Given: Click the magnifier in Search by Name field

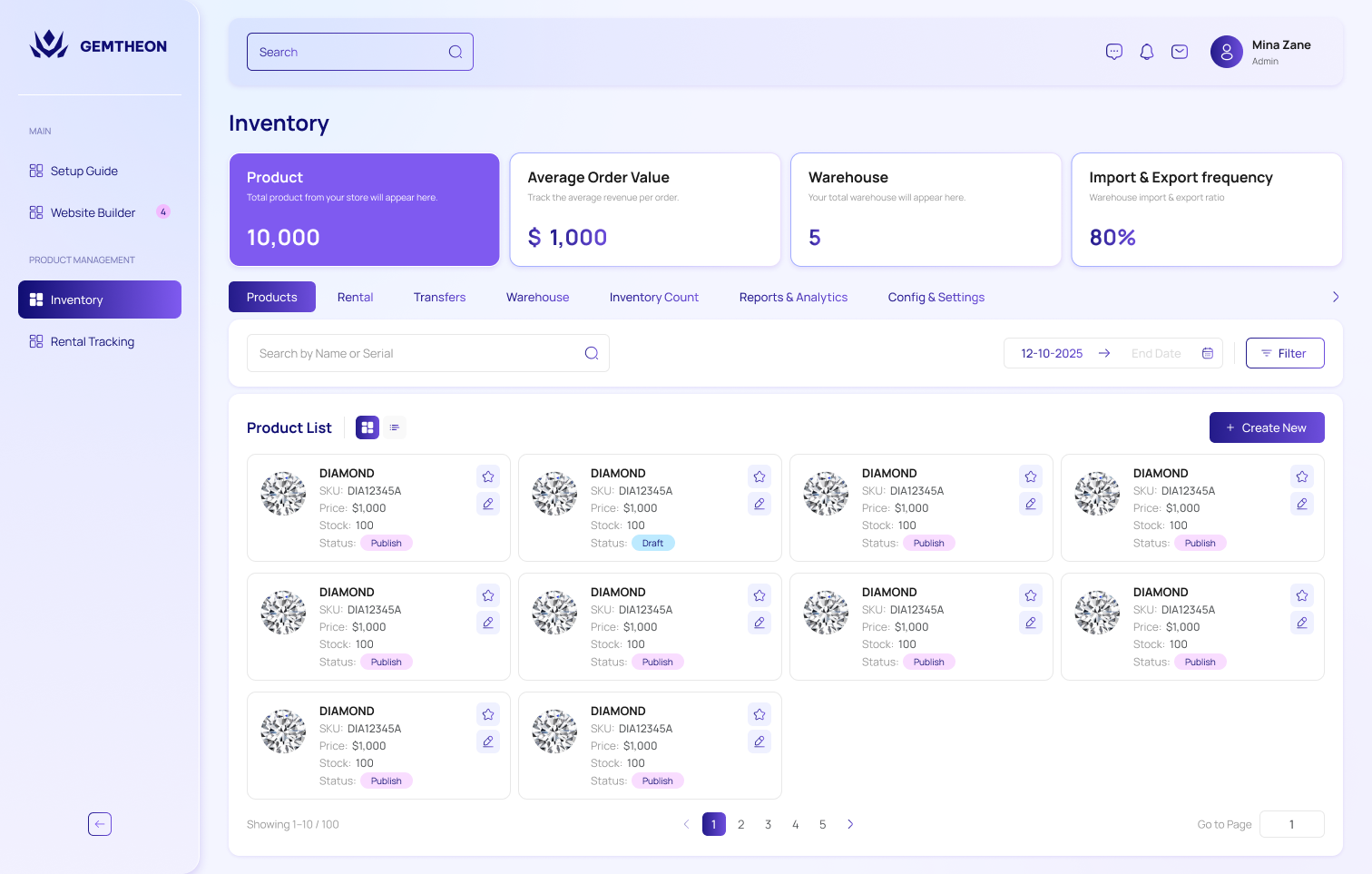Looking at the screenshot, I should point(592,353).
